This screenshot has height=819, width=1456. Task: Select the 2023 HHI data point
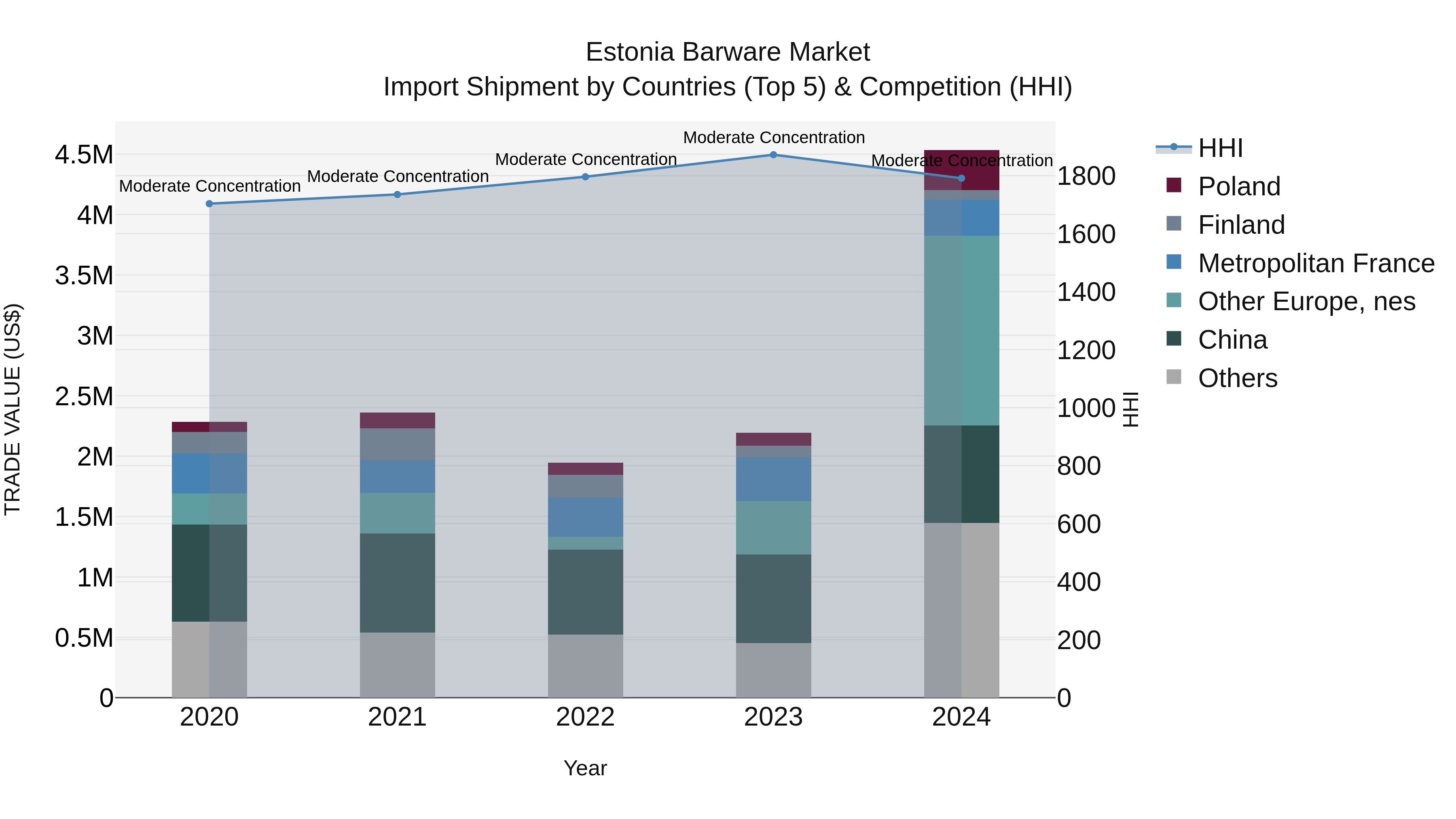pyautogui.click(x=773, y=155)
